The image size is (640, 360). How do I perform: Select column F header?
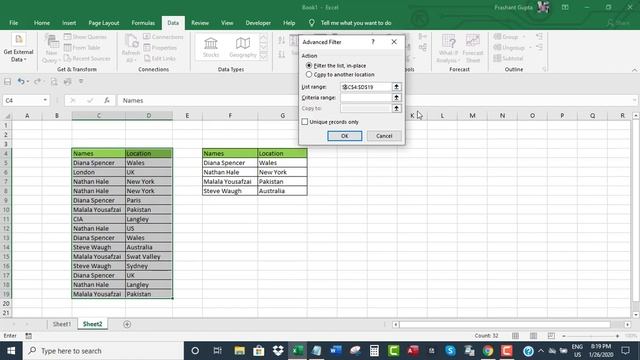pos(230,116)
